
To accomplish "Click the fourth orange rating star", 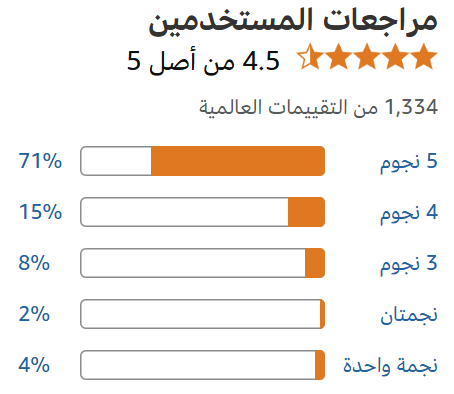I will point(338,56).
